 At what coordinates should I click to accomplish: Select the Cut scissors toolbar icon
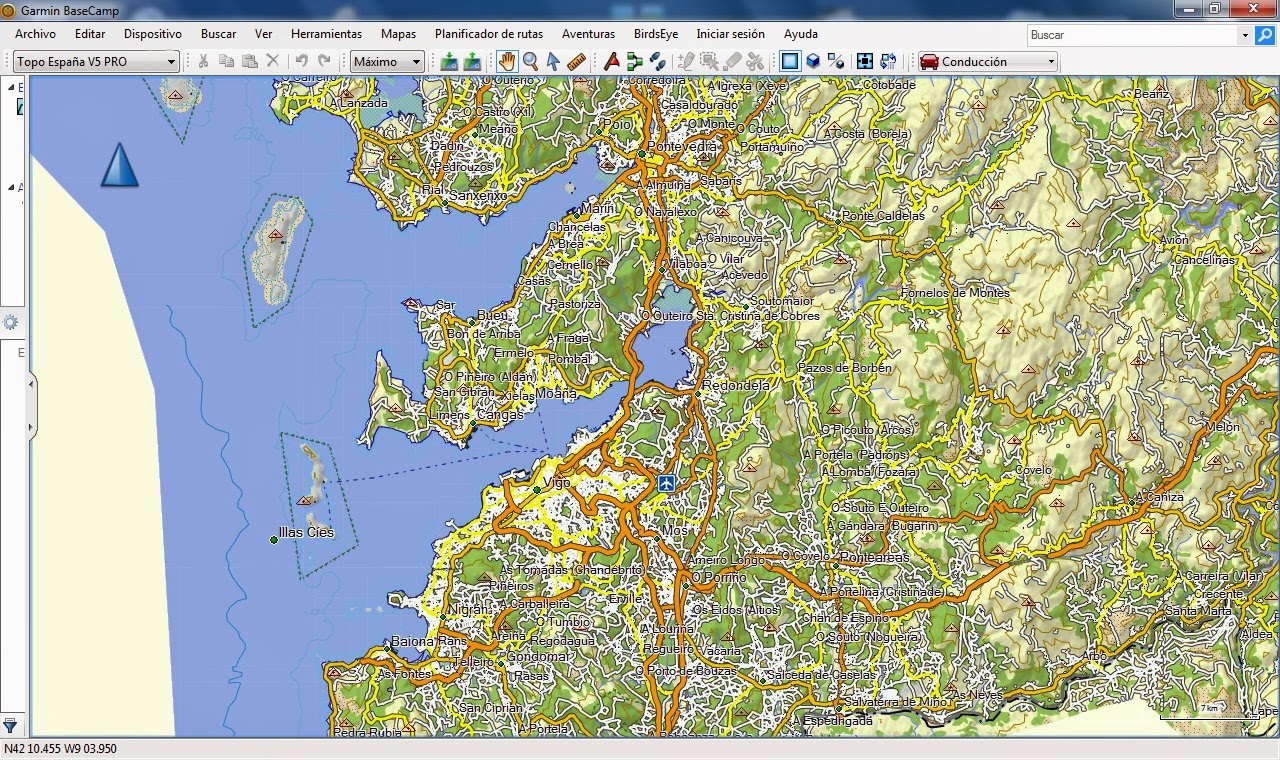pyautogui.click(x=203, y=61)
